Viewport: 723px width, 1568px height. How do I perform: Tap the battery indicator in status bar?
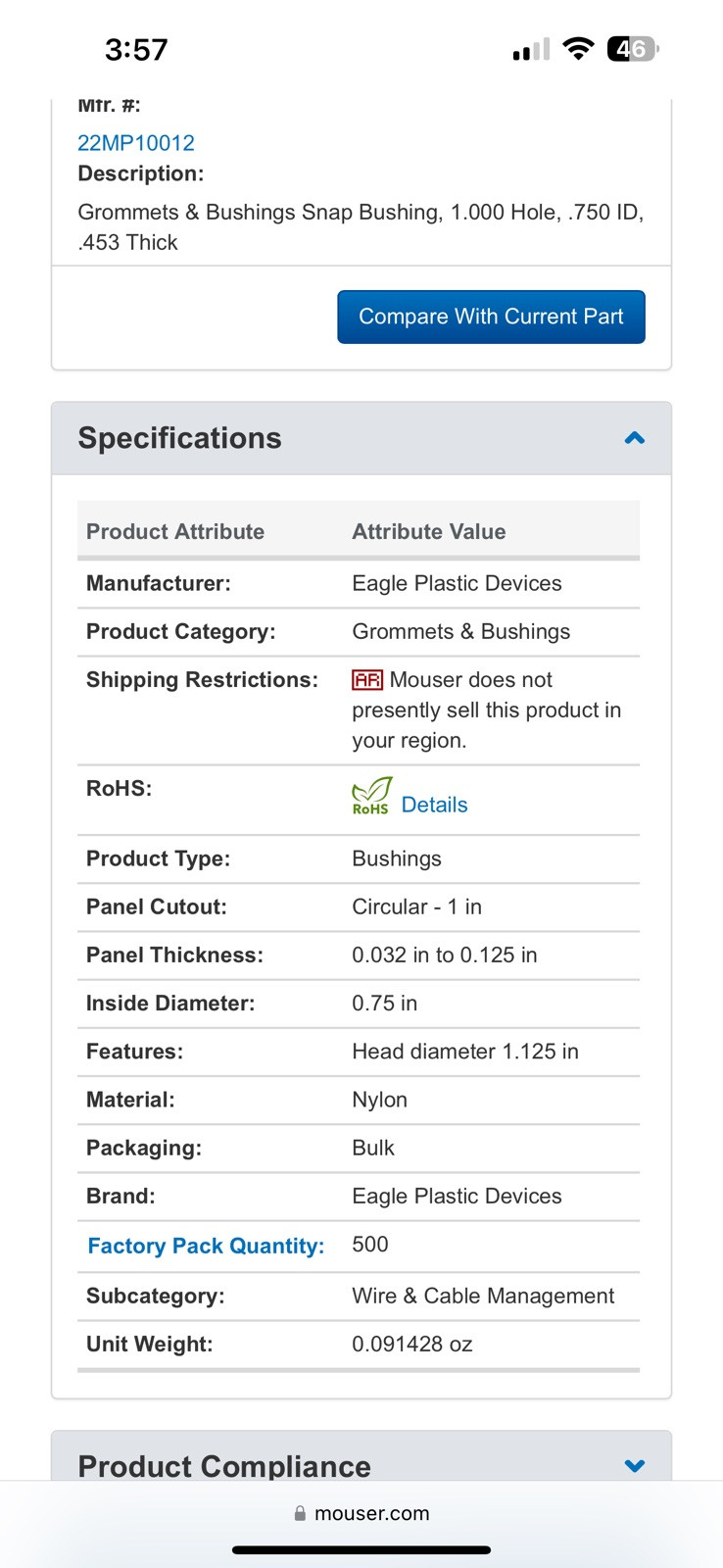[633, 49]
